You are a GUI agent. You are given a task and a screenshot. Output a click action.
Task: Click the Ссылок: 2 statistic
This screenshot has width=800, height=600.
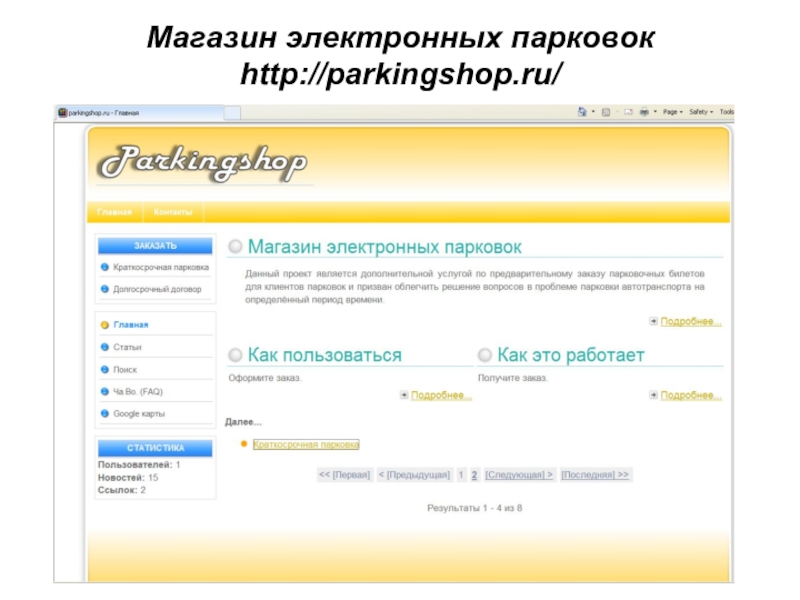click(121, 490)
